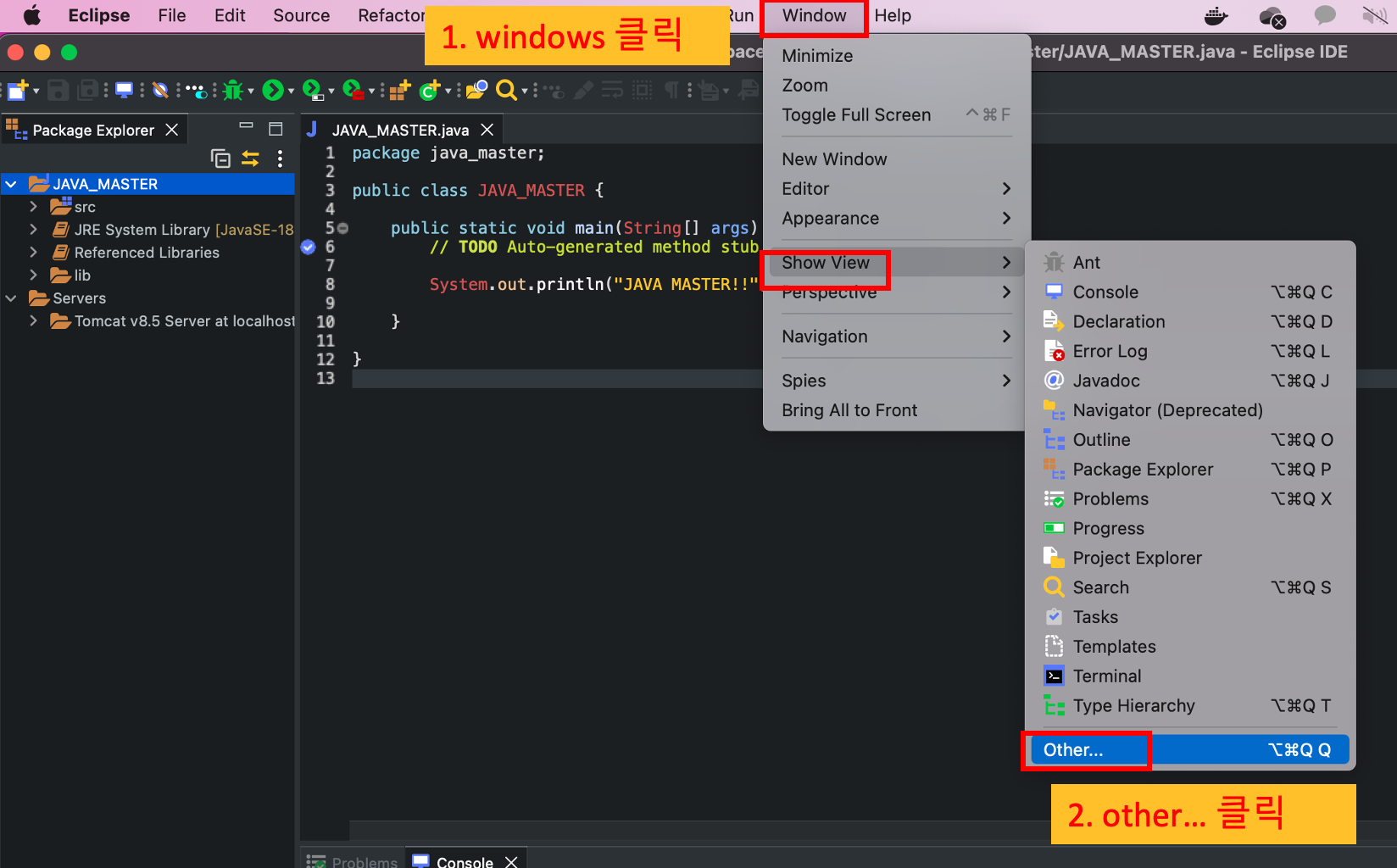Choose Bring All to Front
Image resolution: width=1397 pixels, height=868 pixels.
point(897,410)
